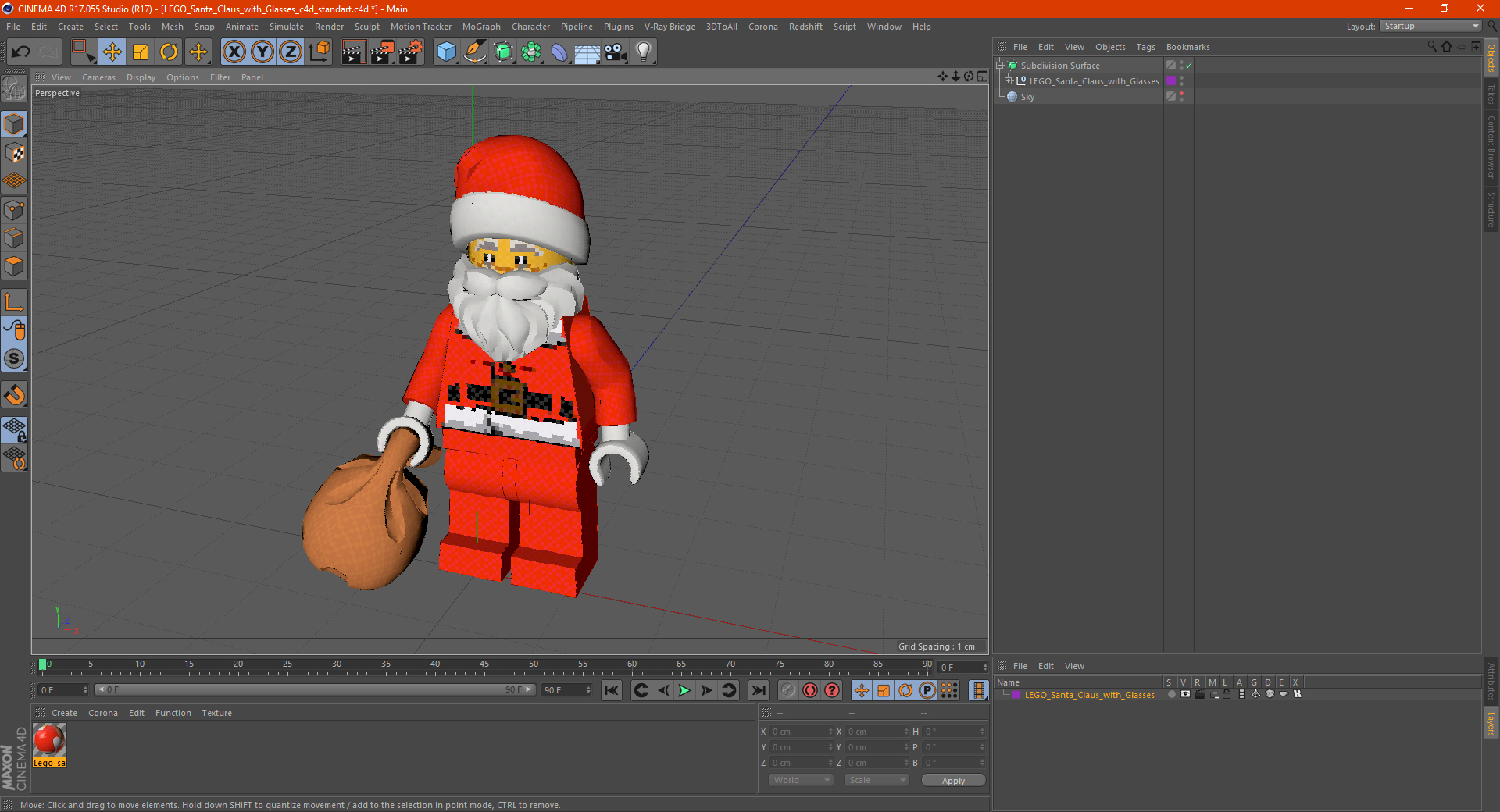The width and height of the screenshot is (1500, 812).
Task: Click the Undo arrow icon
Action: 21,52
